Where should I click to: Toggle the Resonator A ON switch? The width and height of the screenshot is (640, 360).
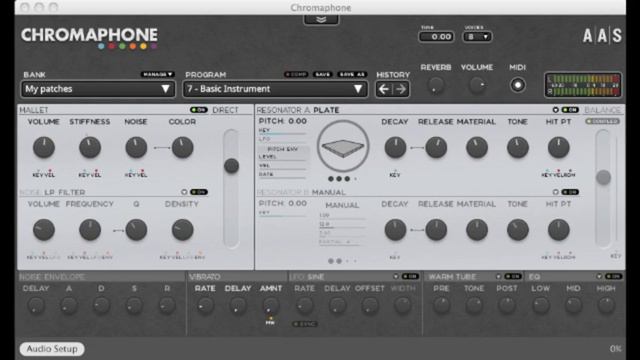pos(570,110)
